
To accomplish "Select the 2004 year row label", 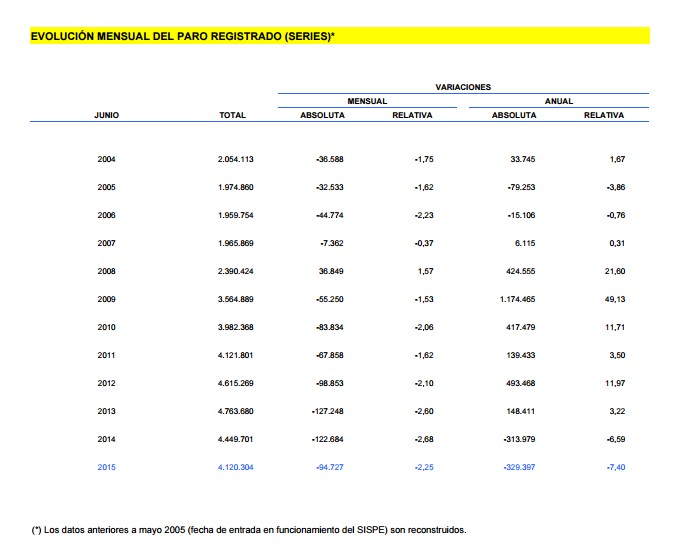I will pos(106,159).
